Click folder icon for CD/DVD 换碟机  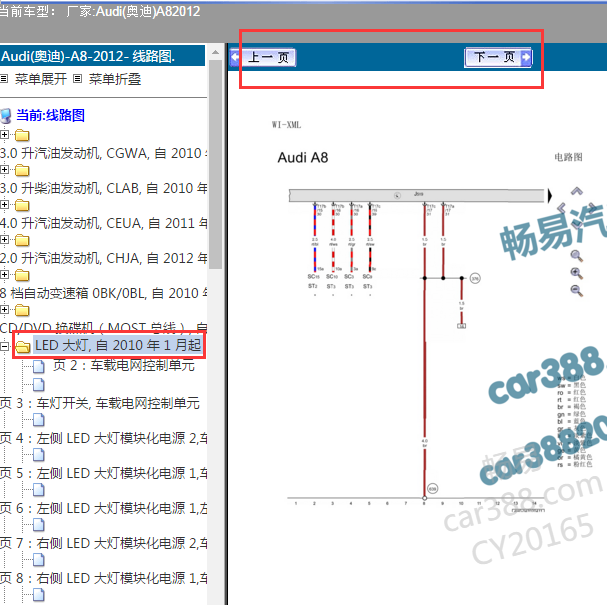22,310
